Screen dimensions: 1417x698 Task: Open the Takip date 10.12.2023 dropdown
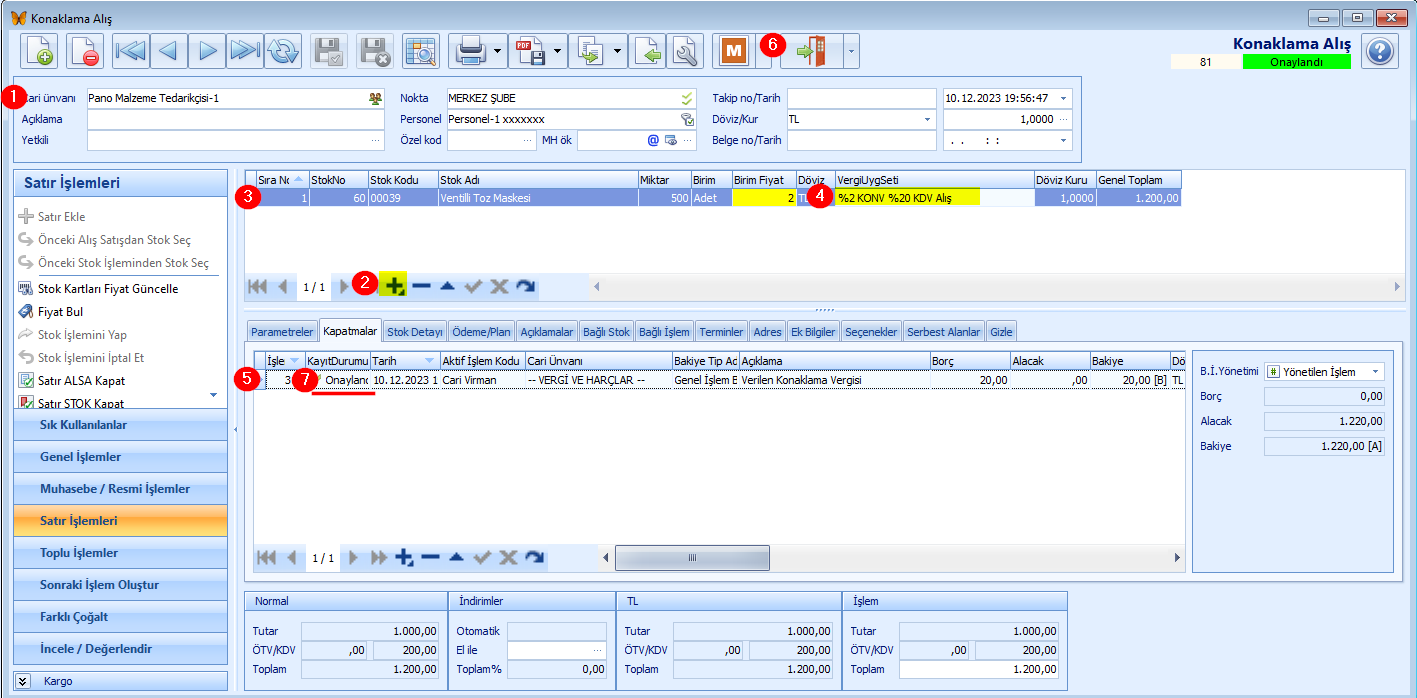(1064, 98)
